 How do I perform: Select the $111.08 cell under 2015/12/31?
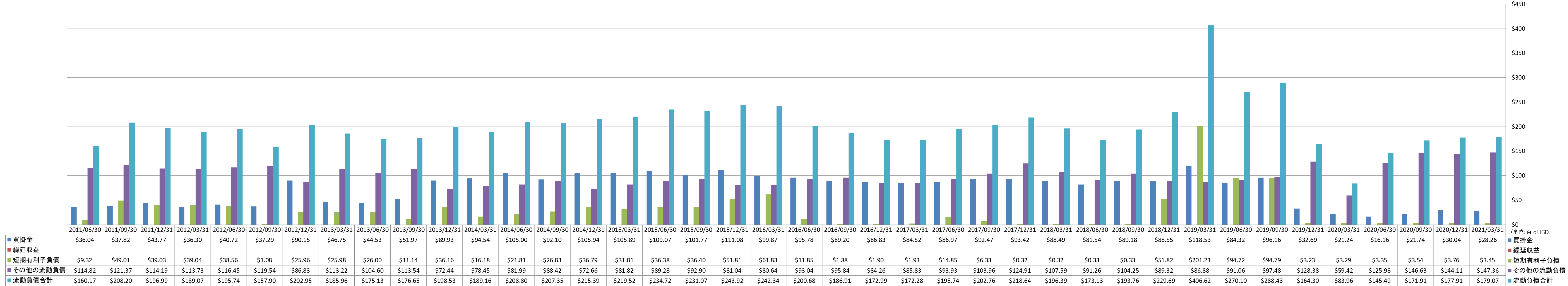[732, 240]
